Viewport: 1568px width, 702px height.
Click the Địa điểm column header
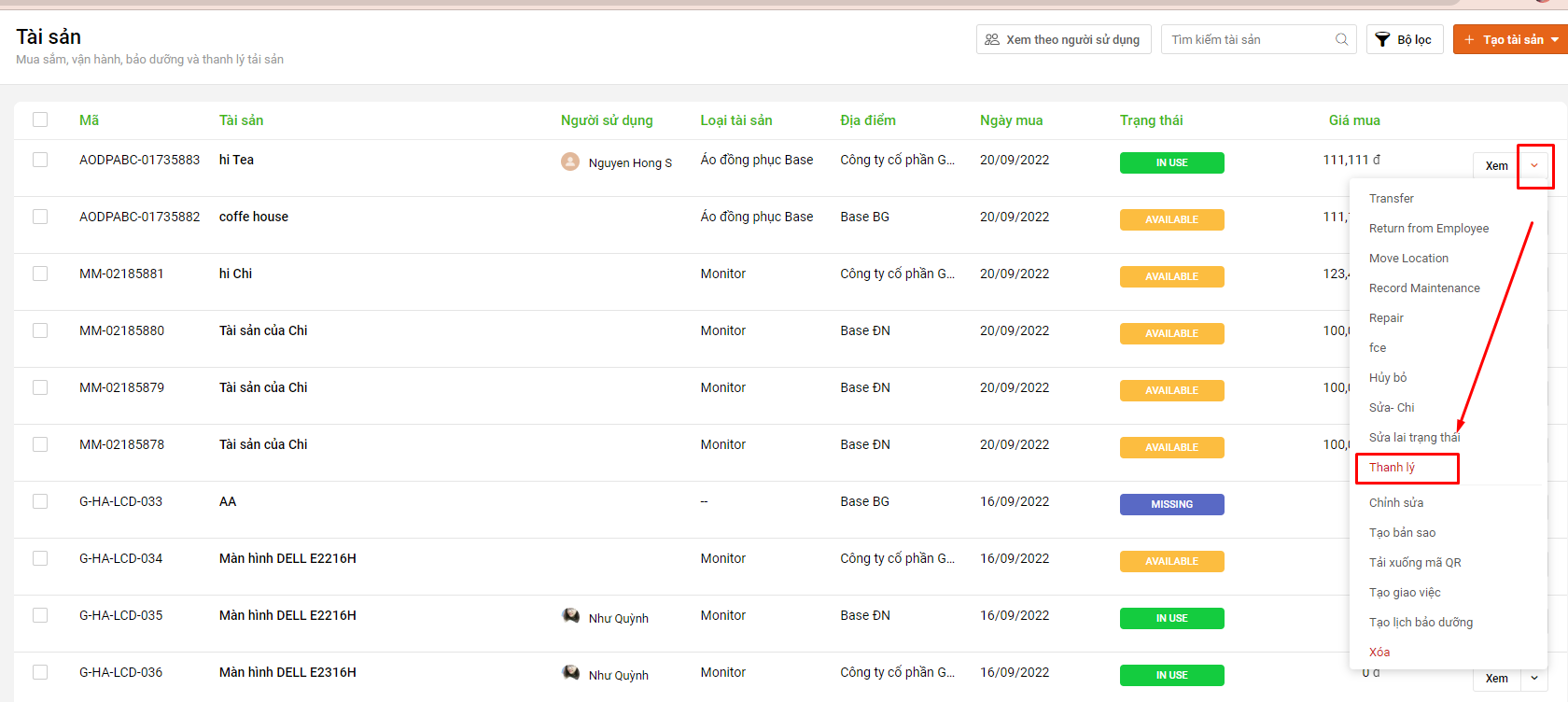(868, 120)
